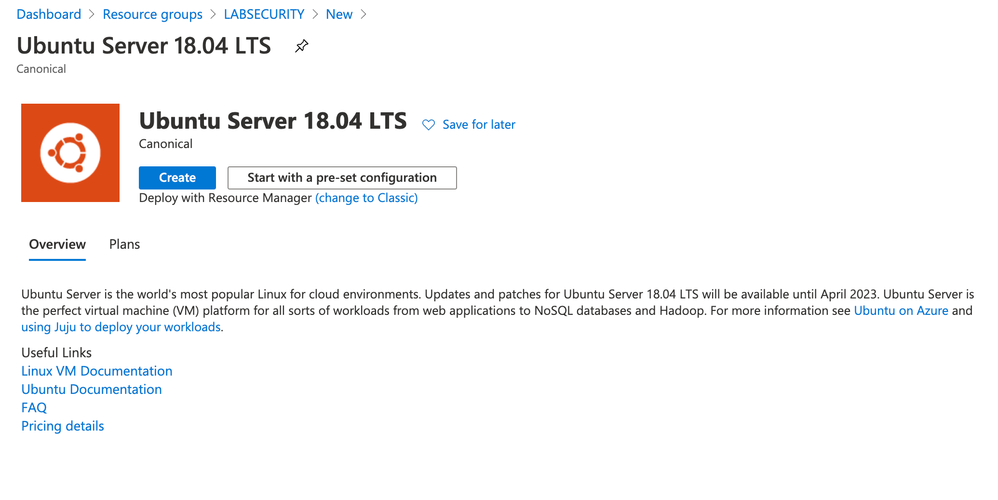The image size is (998, 500).
Task: Go to the Dashboard breadcrumb
Action: (x=48, y=14)
